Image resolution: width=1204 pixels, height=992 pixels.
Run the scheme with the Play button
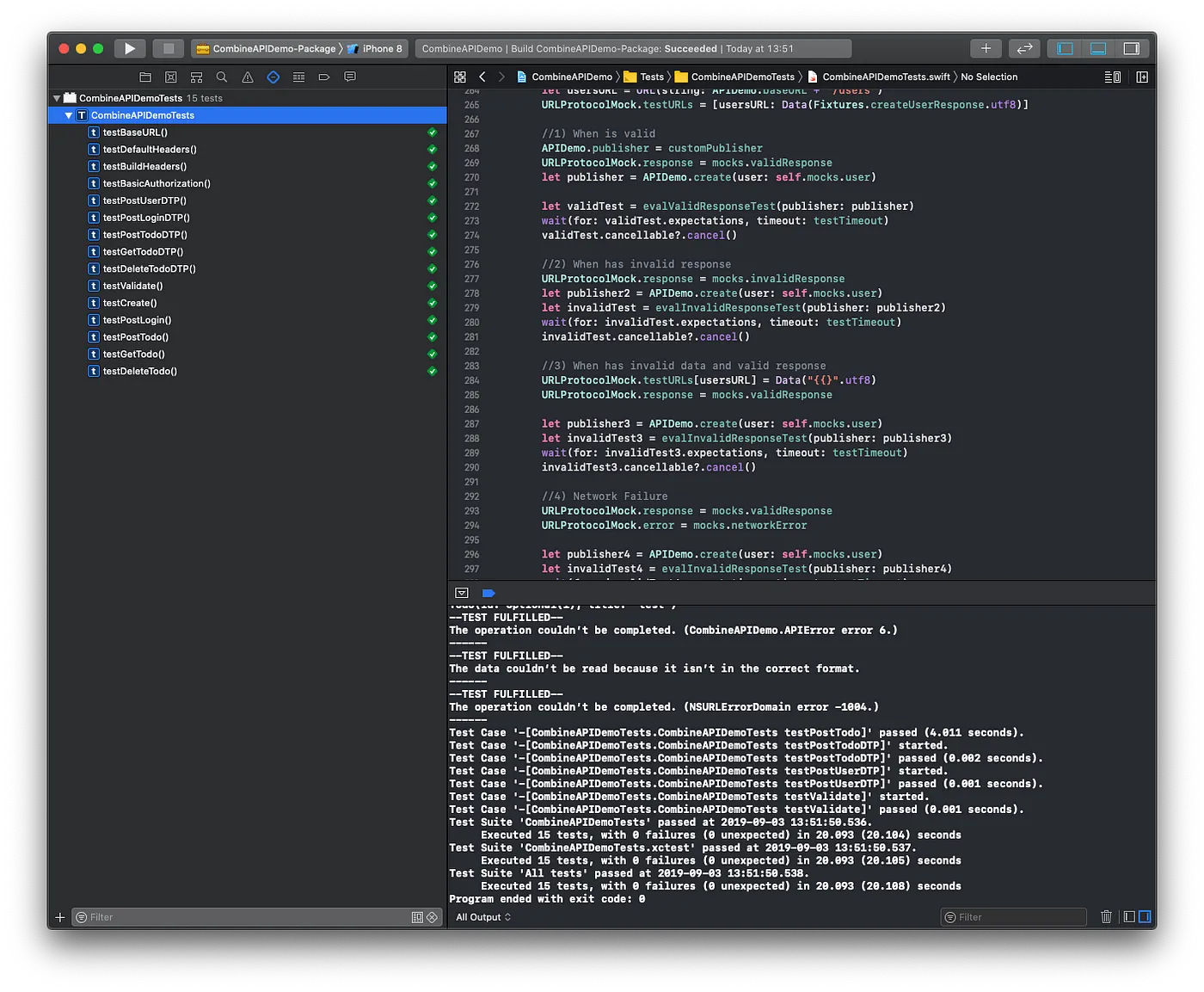pyautogui.click(x=129, y=49)
